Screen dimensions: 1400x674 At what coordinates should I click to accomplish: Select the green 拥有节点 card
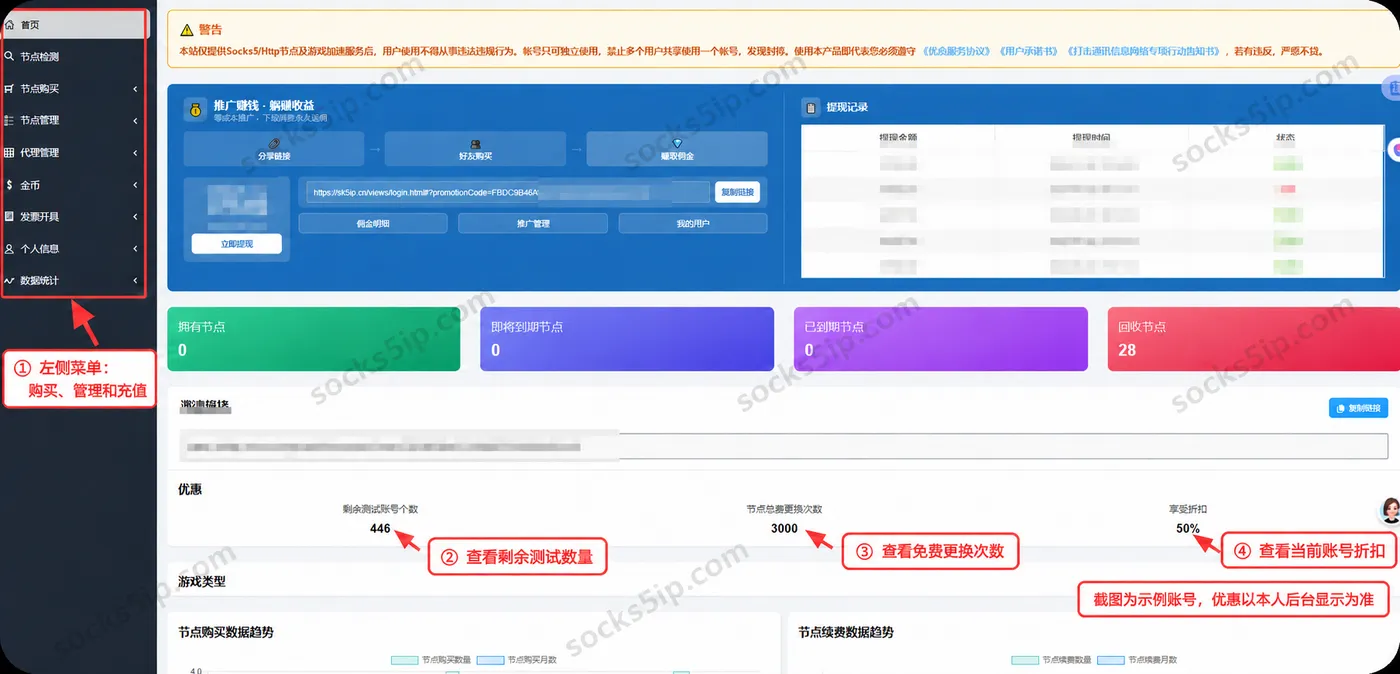(314, 339)
